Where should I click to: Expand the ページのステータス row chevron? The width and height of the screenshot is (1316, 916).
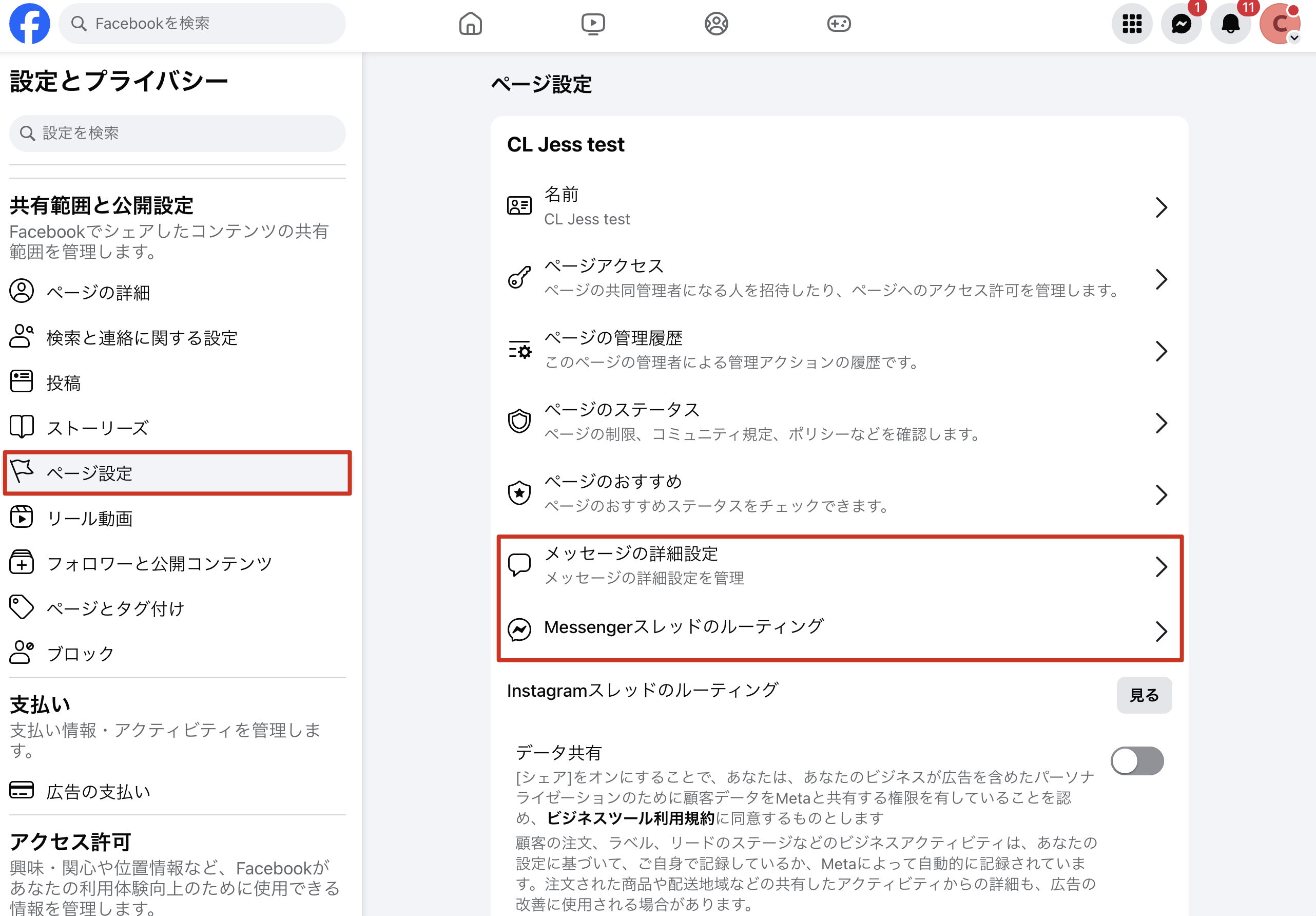[1161, 423]
